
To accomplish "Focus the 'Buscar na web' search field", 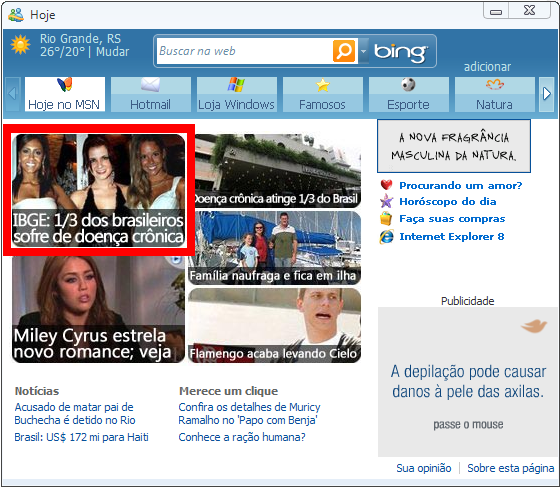I will (x=245, y=51).
